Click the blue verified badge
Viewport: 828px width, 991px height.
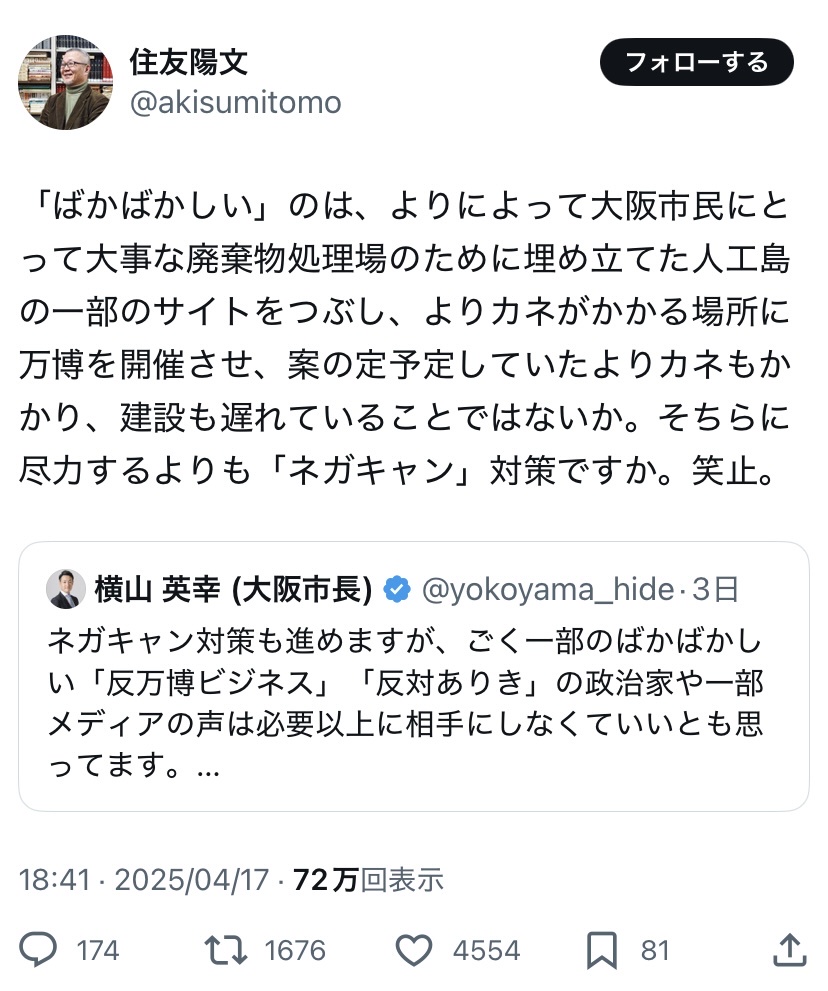pyautogui.click(x=397, y=590)
